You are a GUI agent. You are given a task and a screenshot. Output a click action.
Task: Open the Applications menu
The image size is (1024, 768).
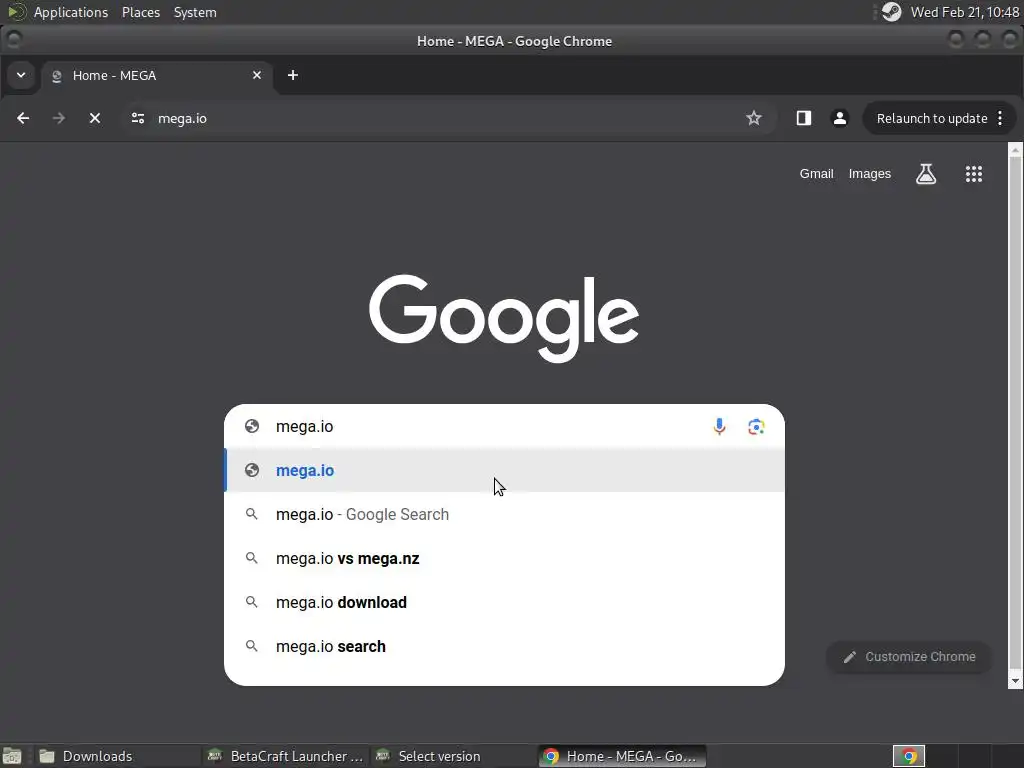[71, 12]
